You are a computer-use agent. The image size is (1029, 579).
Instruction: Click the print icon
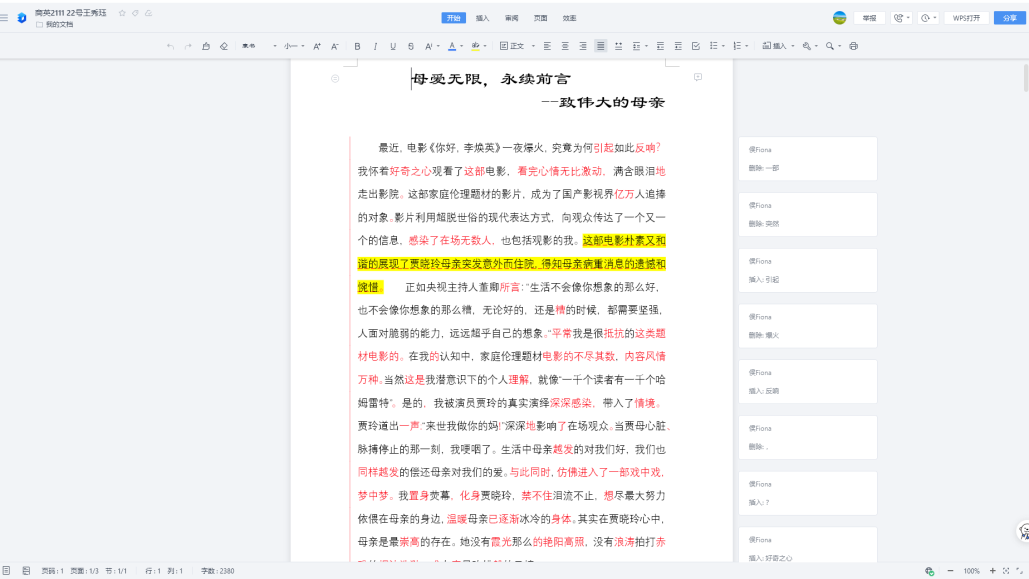tap(853, 46)
